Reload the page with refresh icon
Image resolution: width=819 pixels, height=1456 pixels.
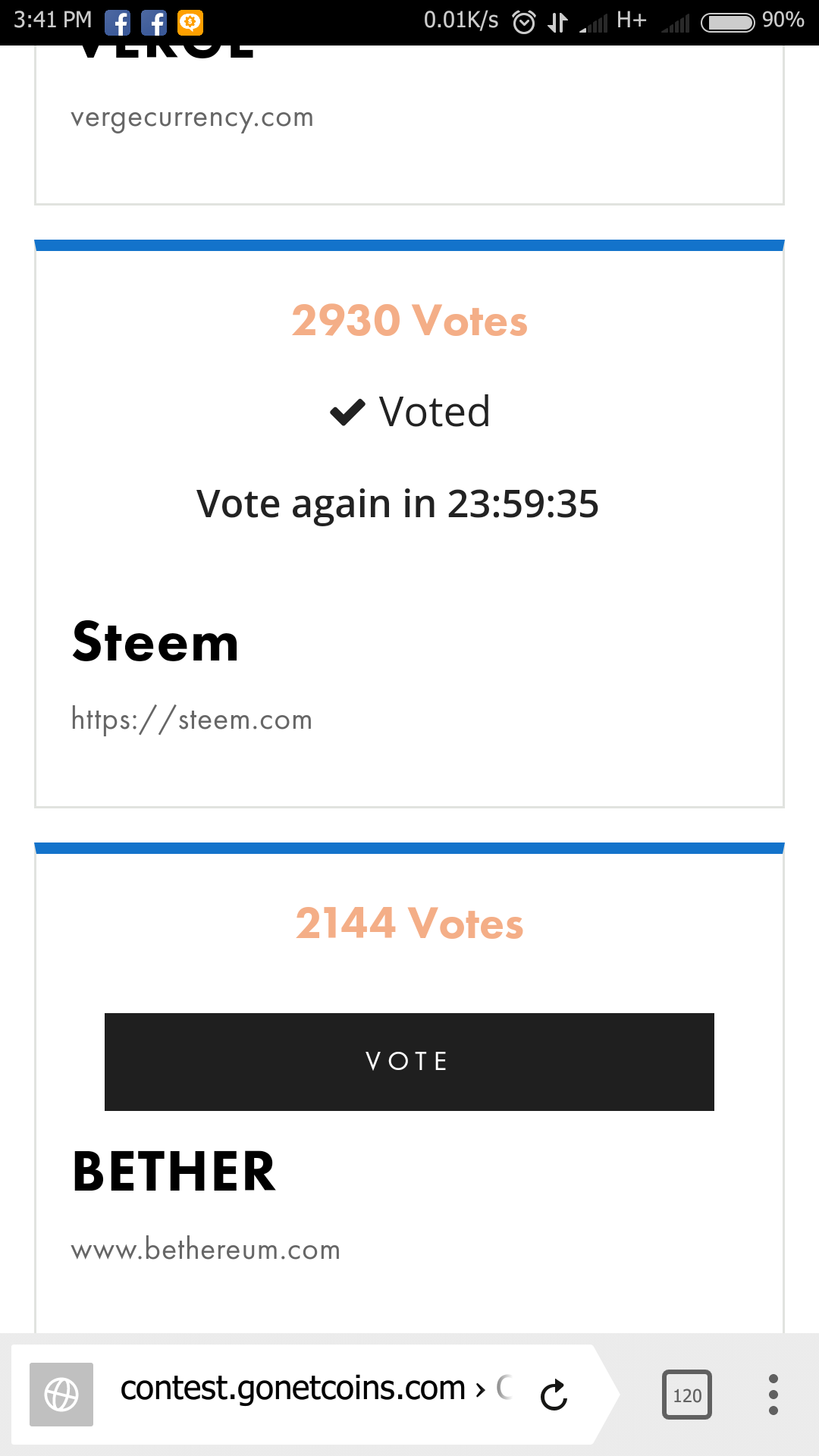coord(554,1395)
